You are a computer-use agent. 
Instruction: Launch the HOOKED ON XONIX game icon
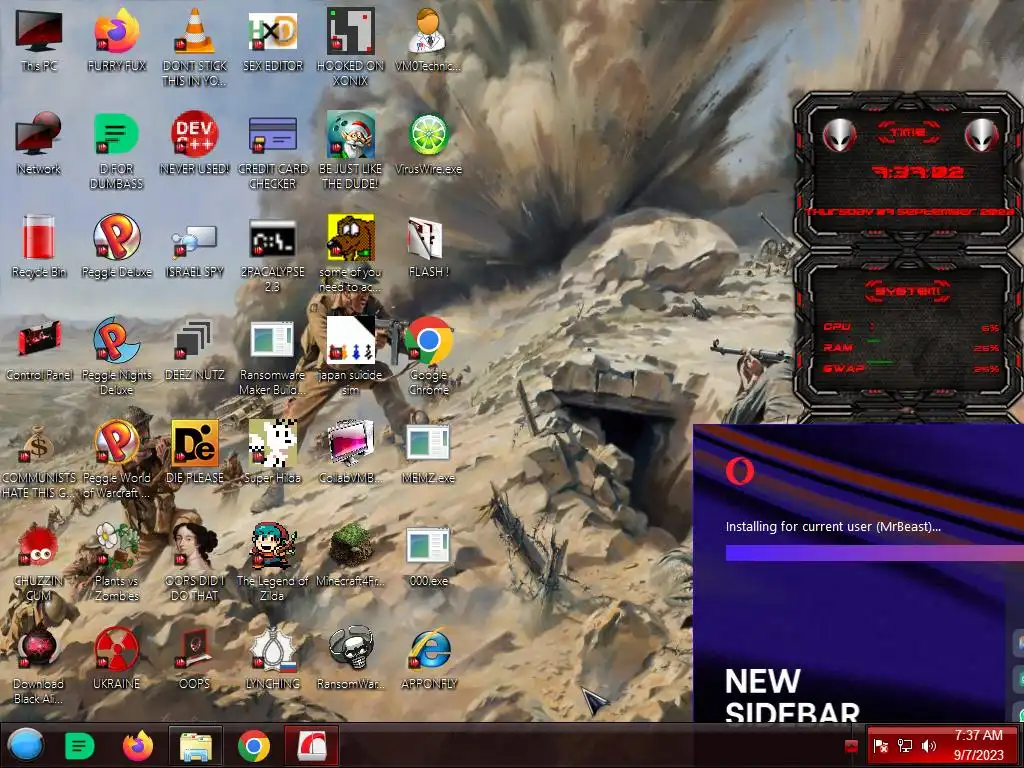tap(351, 46)
